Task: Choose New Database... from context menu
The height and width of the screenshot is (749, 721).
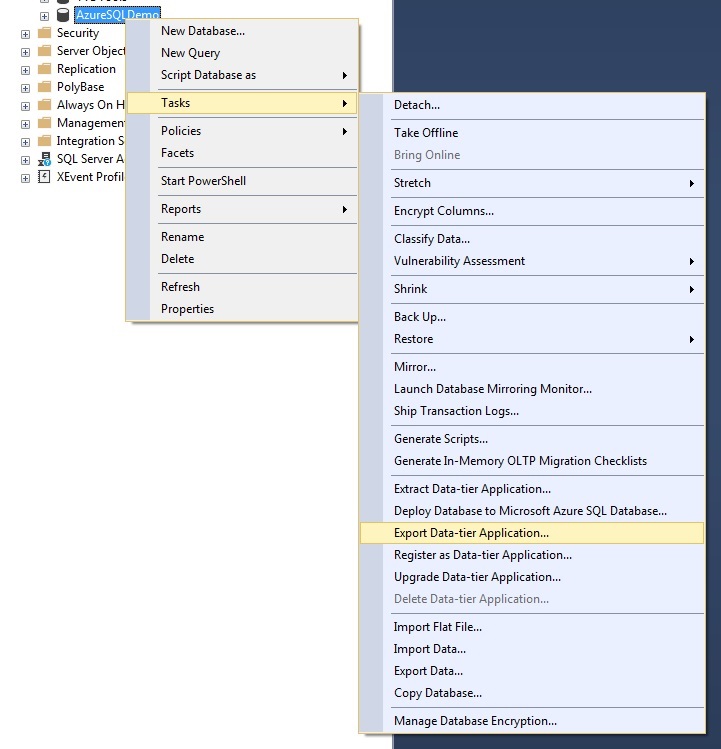Action: [242, 31]
